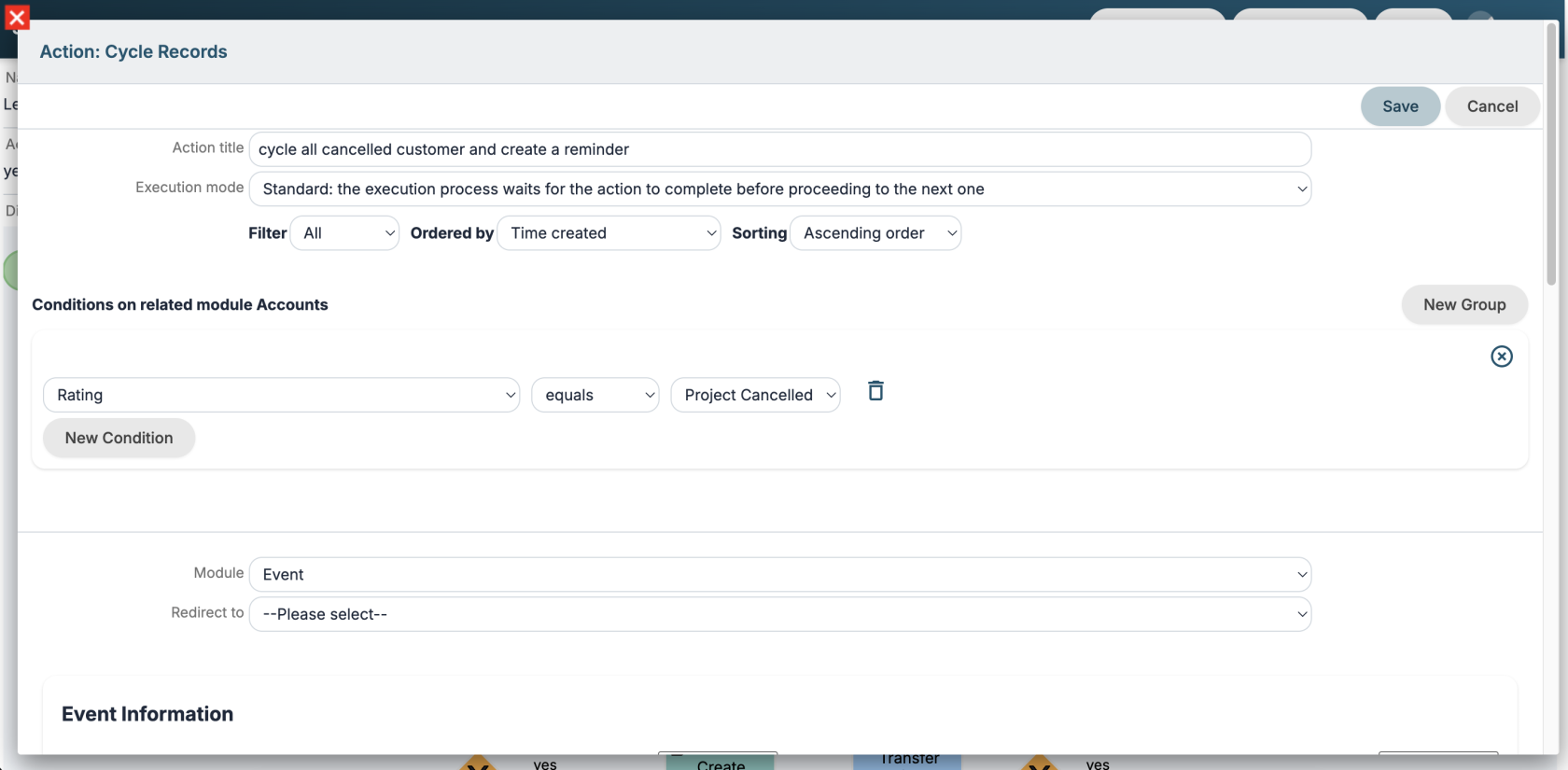
Task: Click the Cancel button
Action: [1491, 106]
